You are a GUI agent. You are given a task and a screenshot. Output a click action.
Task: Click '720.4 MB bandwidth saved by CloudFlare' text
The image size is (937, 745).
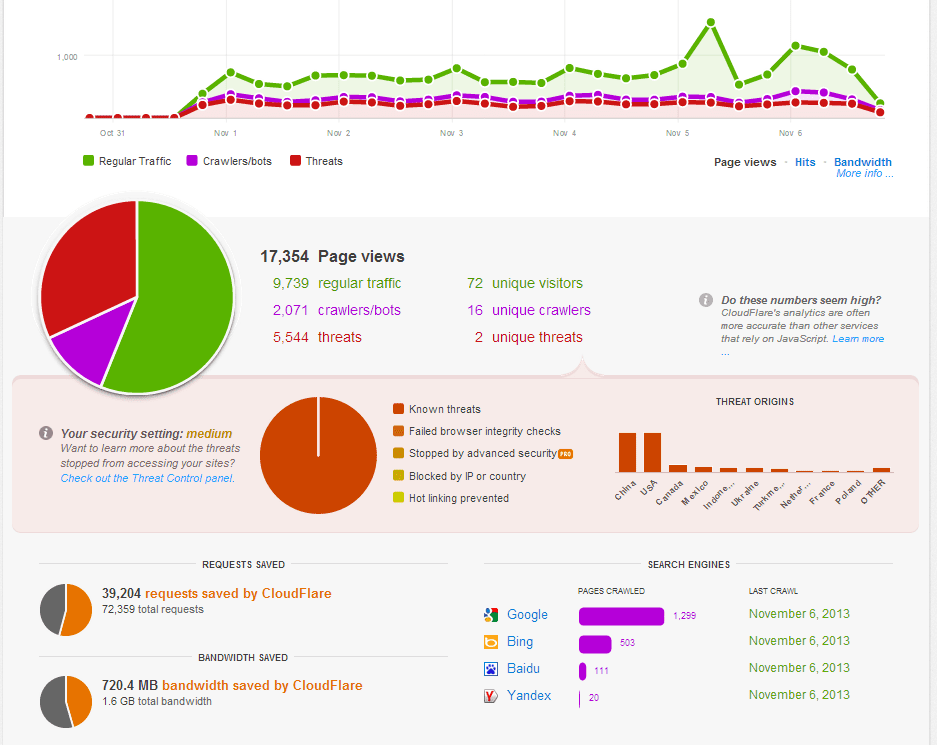pyautogui.click(x=232, y=685)
